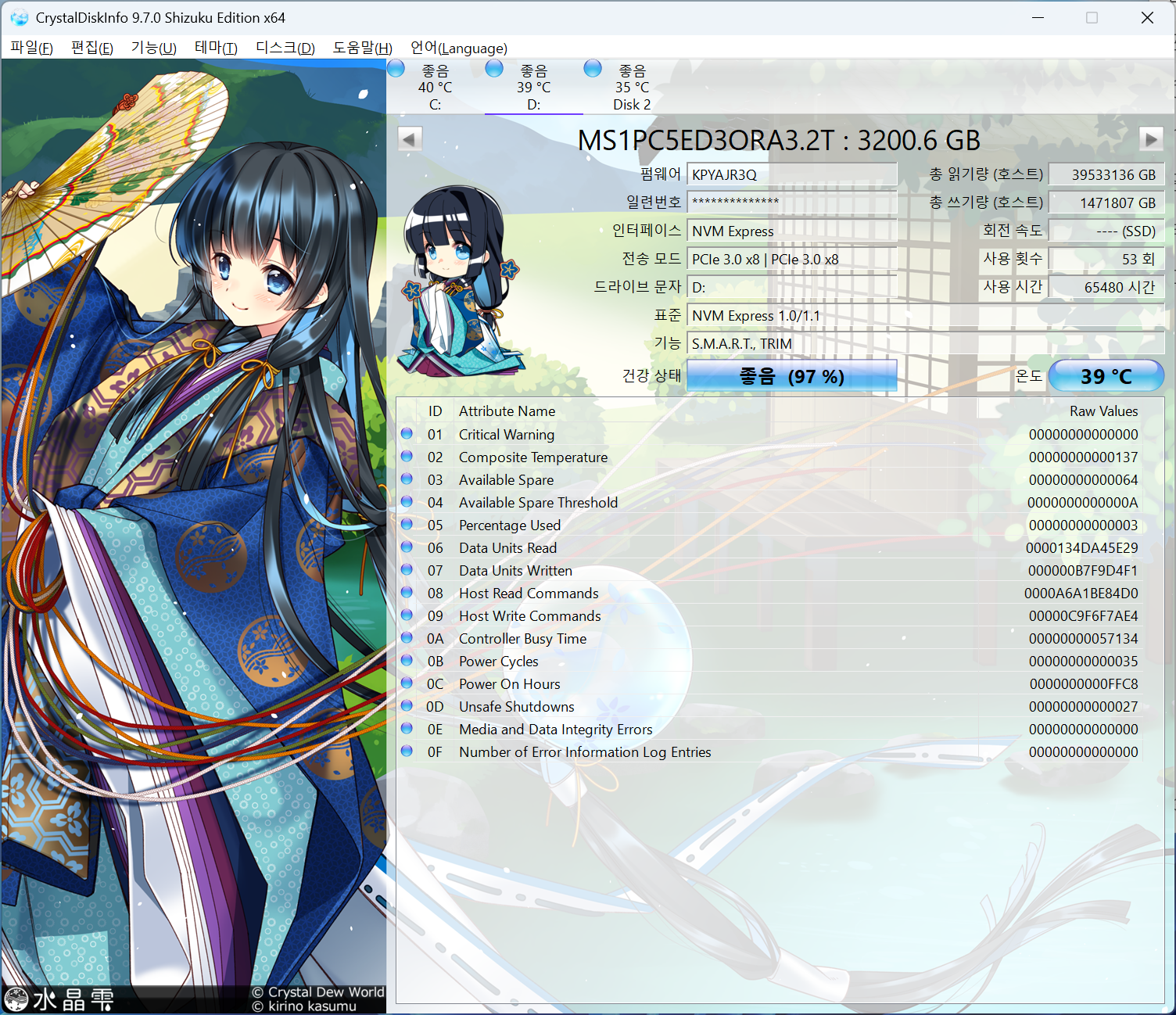
Task: Select the Unsafe Shutdowns attribute name
Action: coord(517,706)
